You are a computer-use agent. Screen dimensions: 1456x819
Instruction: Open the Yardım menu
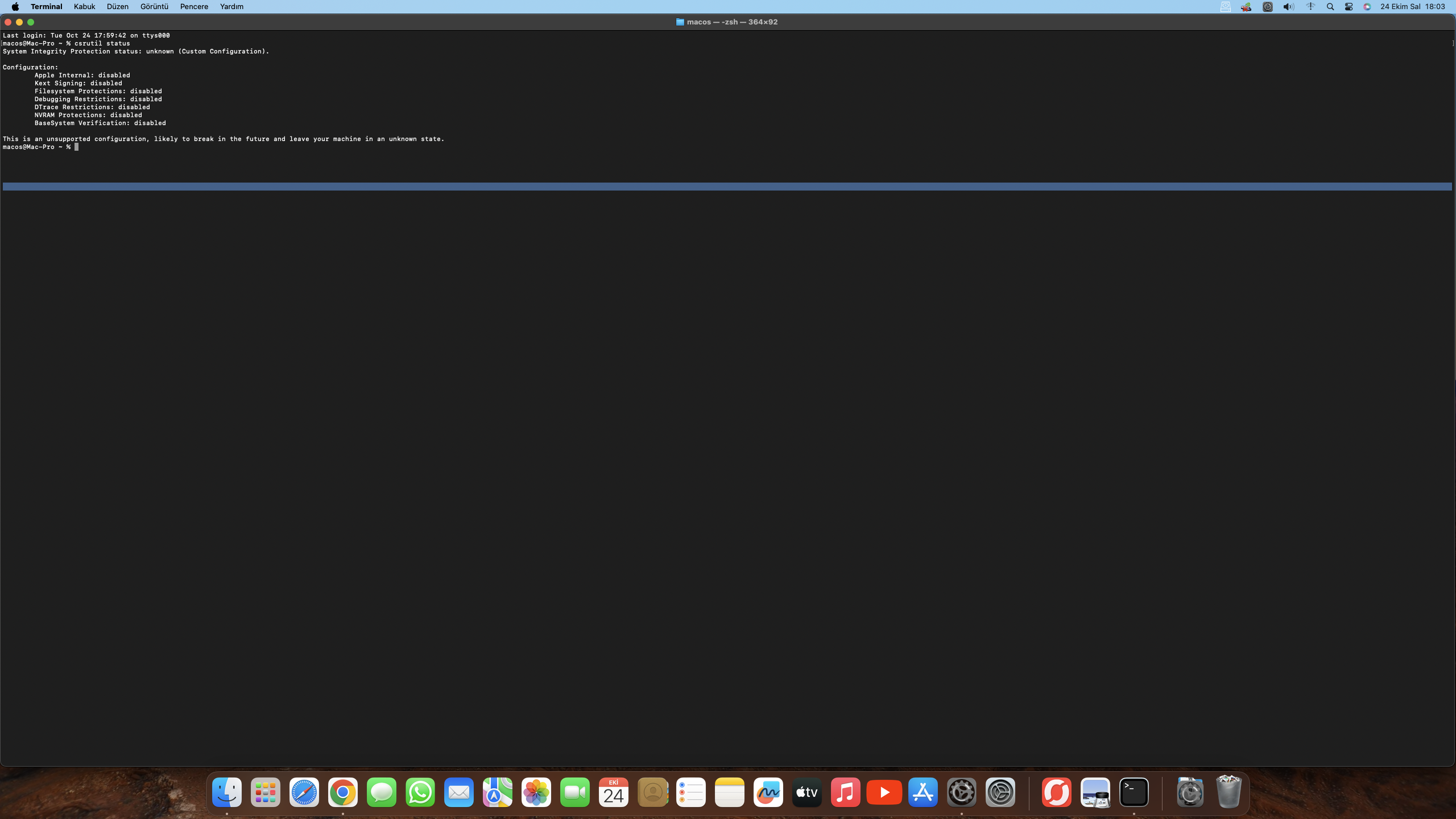point(231,6)
